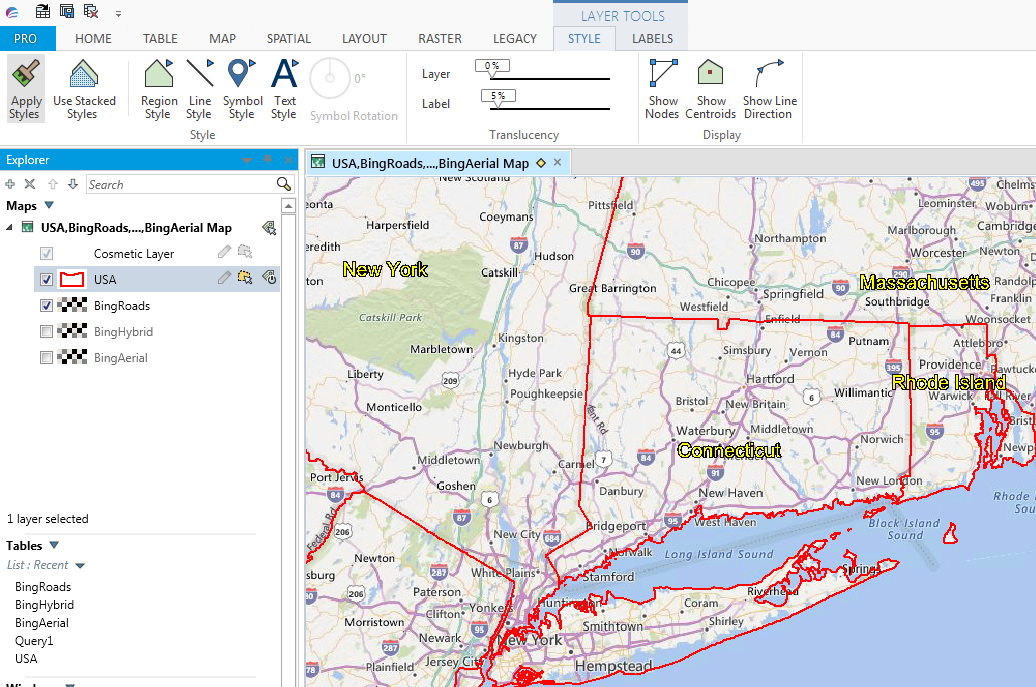This screenshot has height=687, width=1036.
Task: Enable the BingHybrid layer
Action: (x=45, y=331)
